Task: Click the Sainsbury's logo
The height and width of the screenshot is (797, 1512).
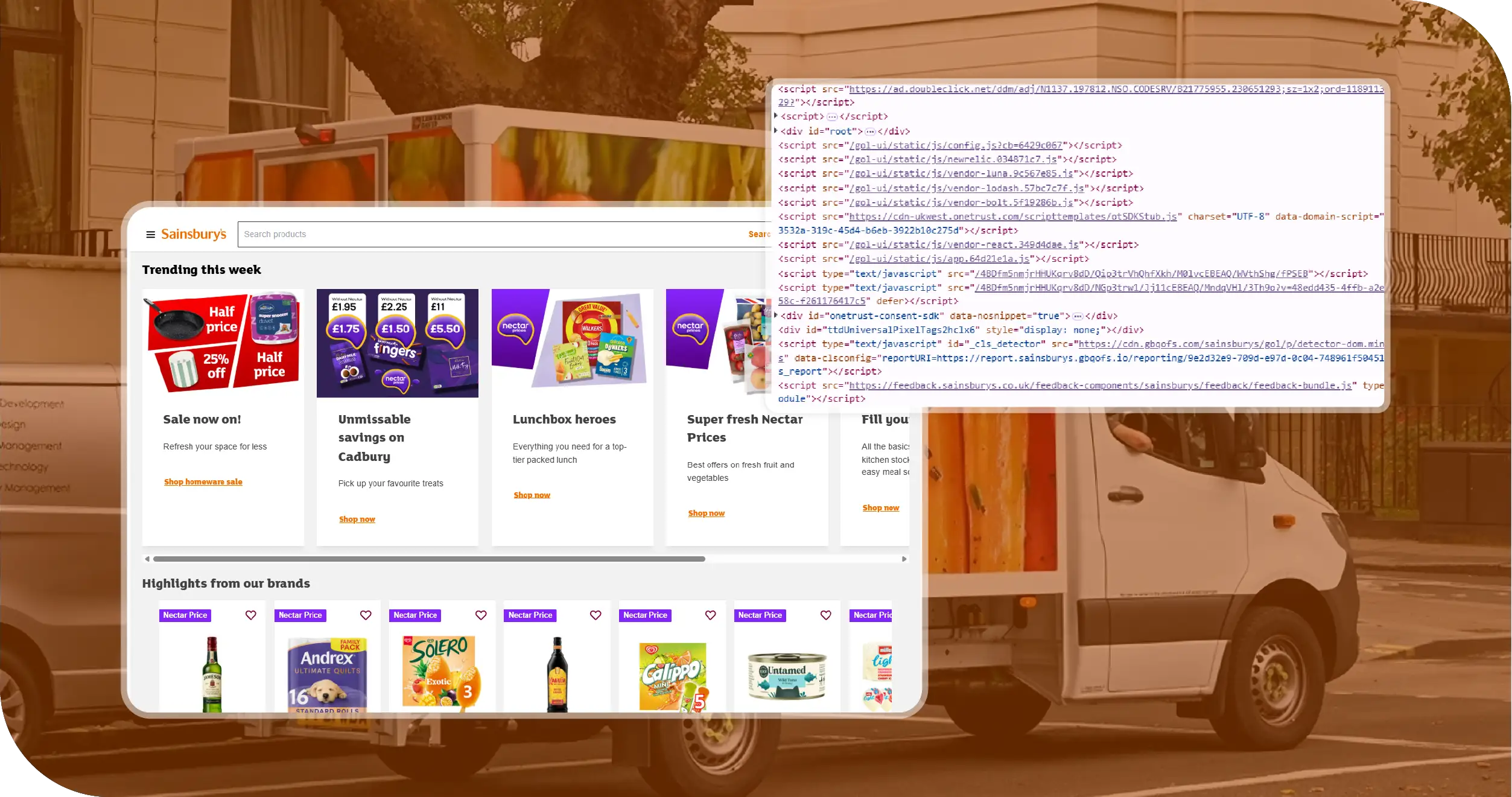Action: tap(194, 234)
